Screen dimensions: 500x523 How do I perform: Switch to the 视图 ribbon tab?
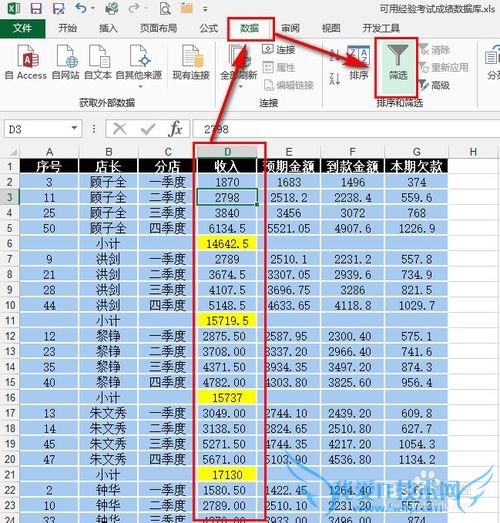(x=331, y=28)
